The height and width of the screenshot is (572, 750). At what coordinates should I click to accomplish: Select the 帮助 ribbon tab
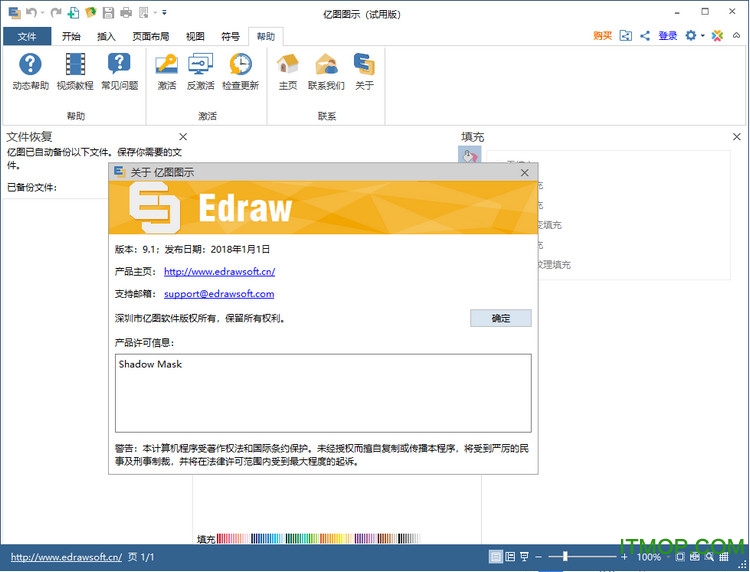point(266,36)
